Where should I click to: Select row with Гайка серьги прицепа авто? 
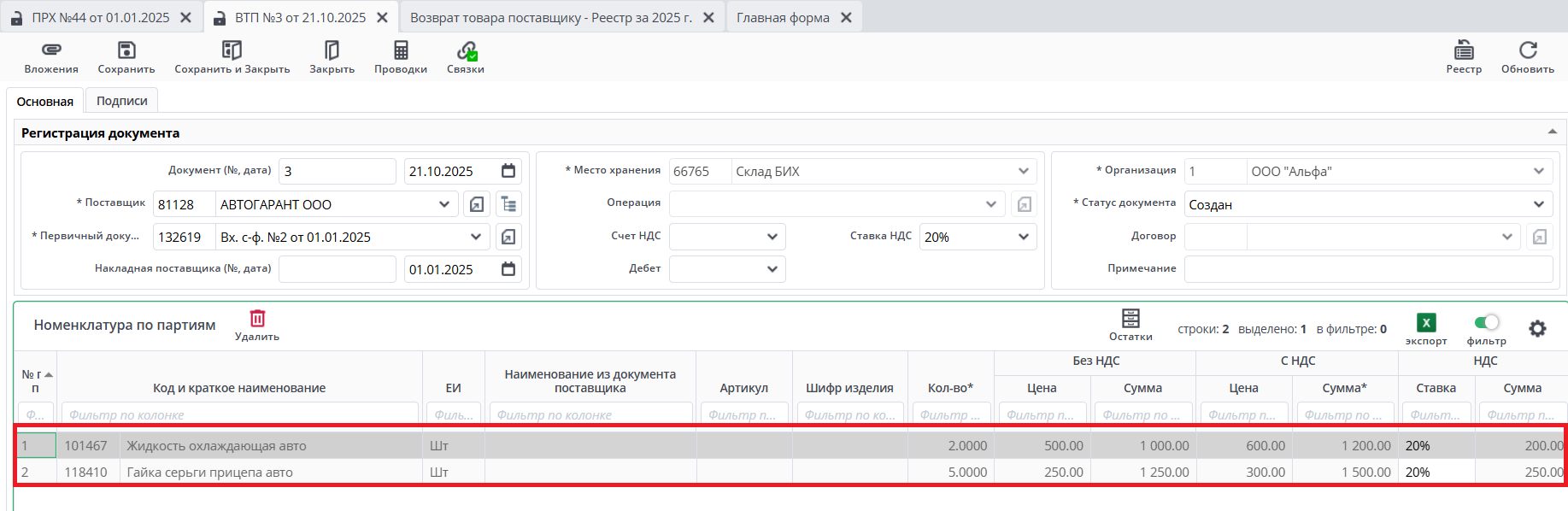pos(209,472)
